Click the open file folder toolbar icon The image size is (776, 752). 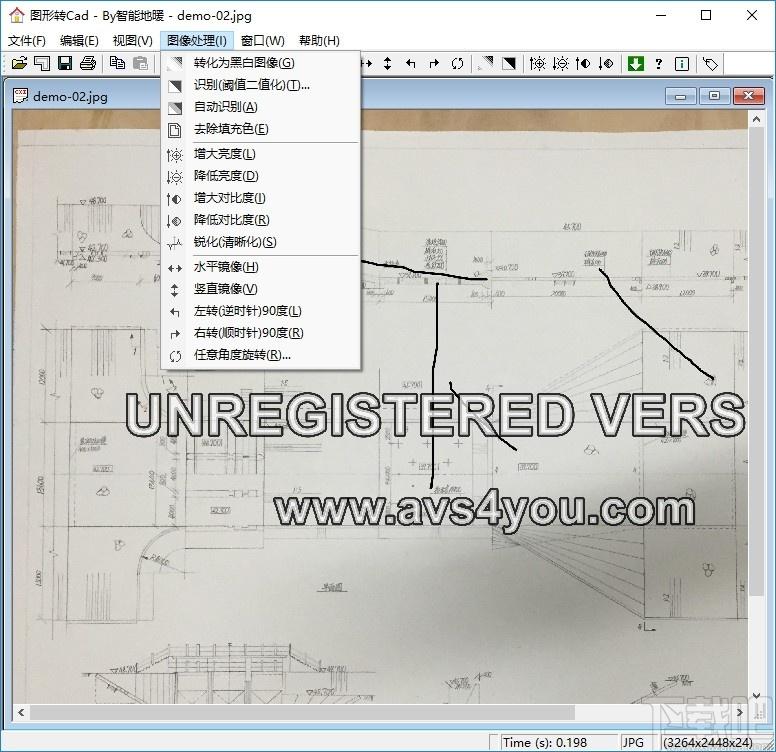(x=19, y=63)
